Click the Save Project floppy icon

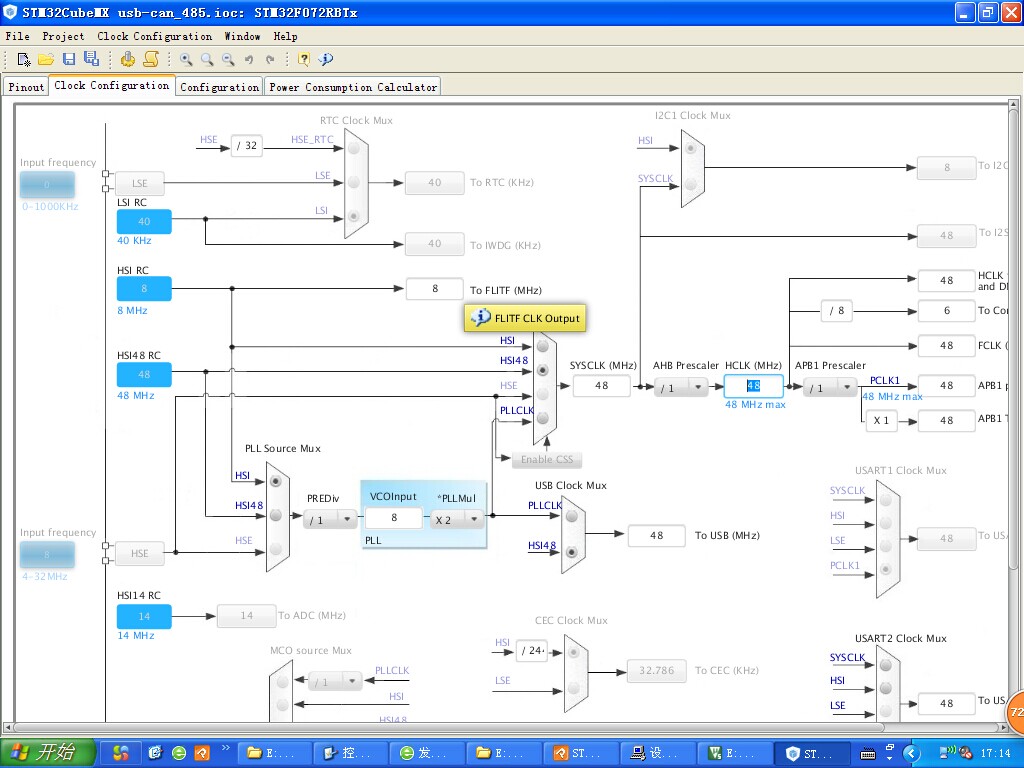click(x=69, y=59)
